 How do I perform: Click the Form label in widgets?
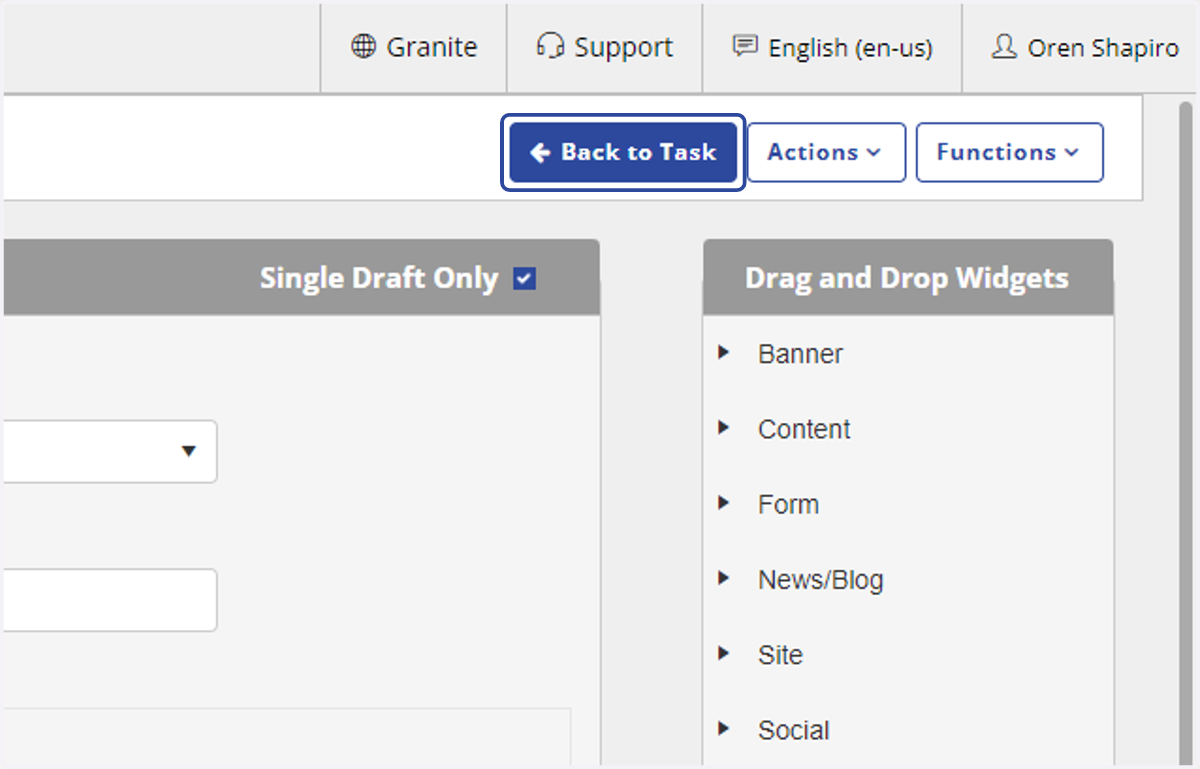coord(788,504)
